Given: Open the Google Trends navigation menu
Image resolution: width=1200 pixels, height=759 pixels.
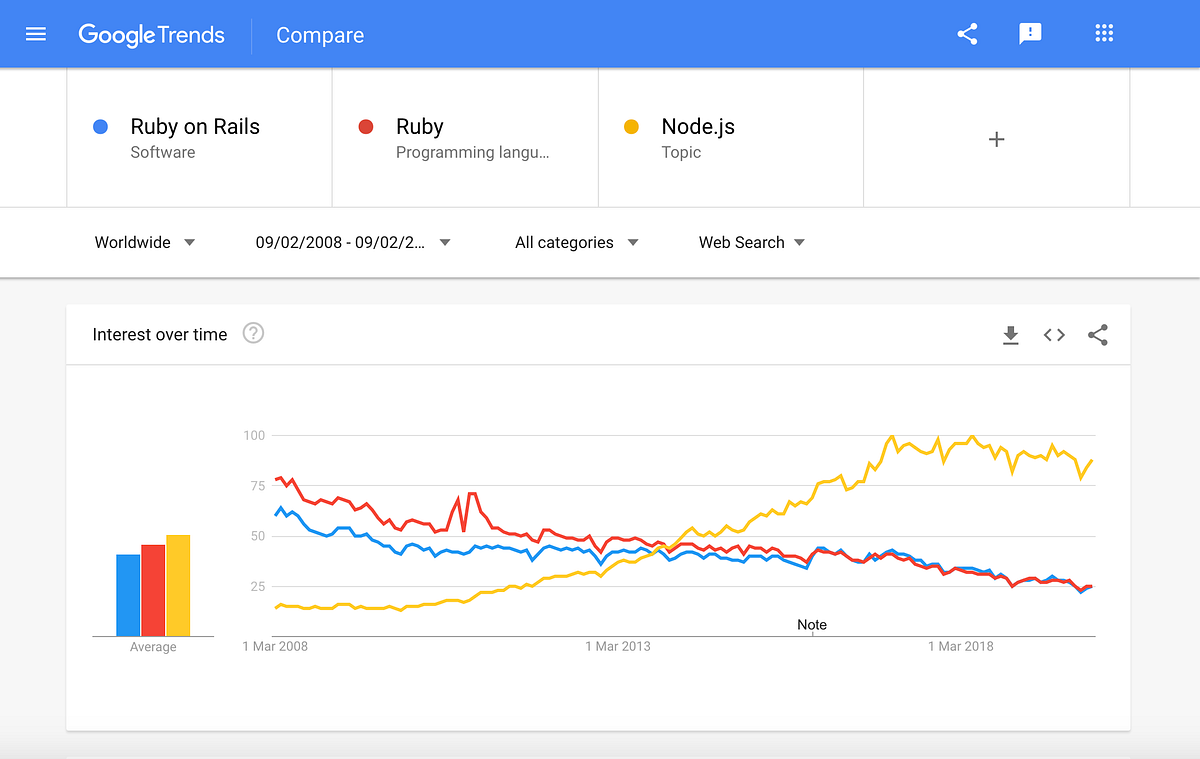Looking at the screenshot, I should [36, 33].
